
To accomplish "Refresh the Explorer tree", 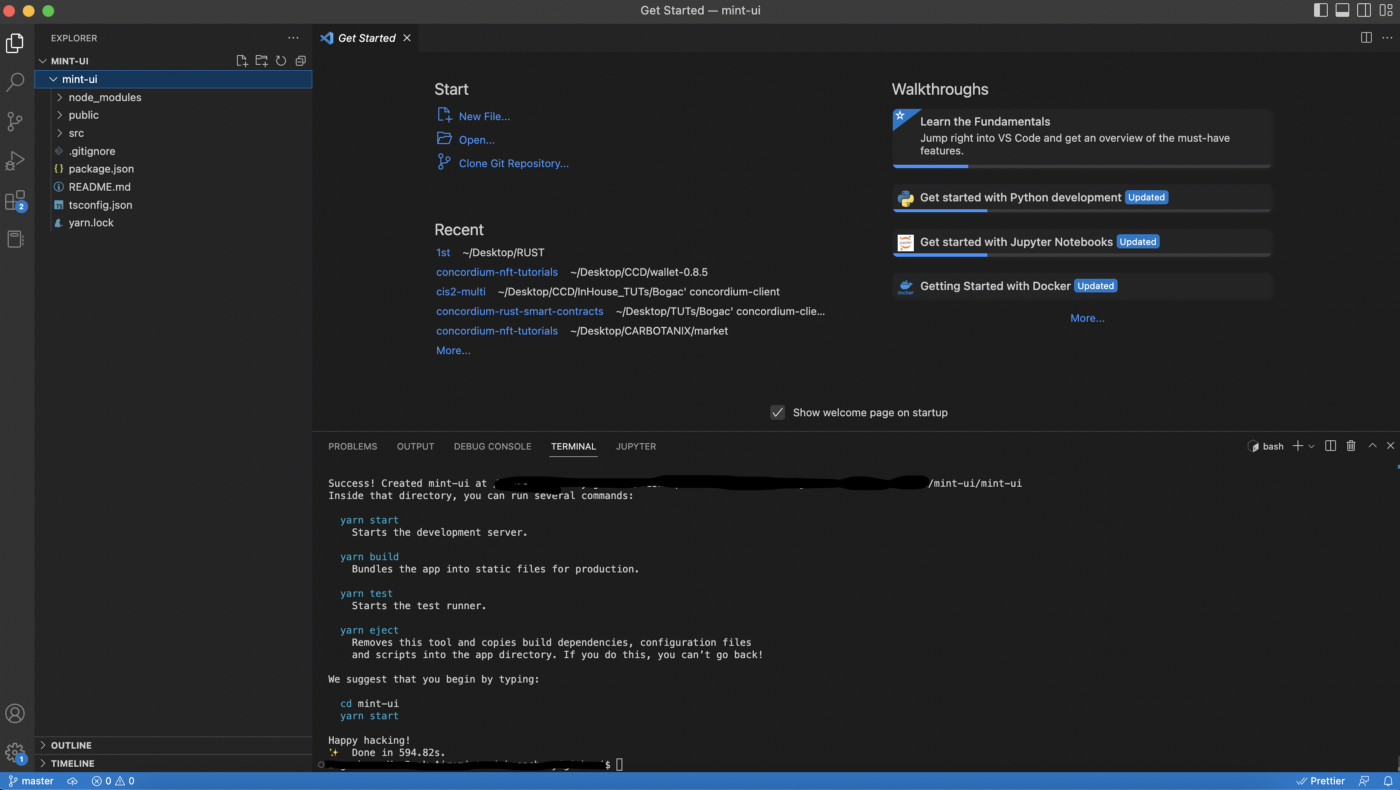I will click(281, 61).
